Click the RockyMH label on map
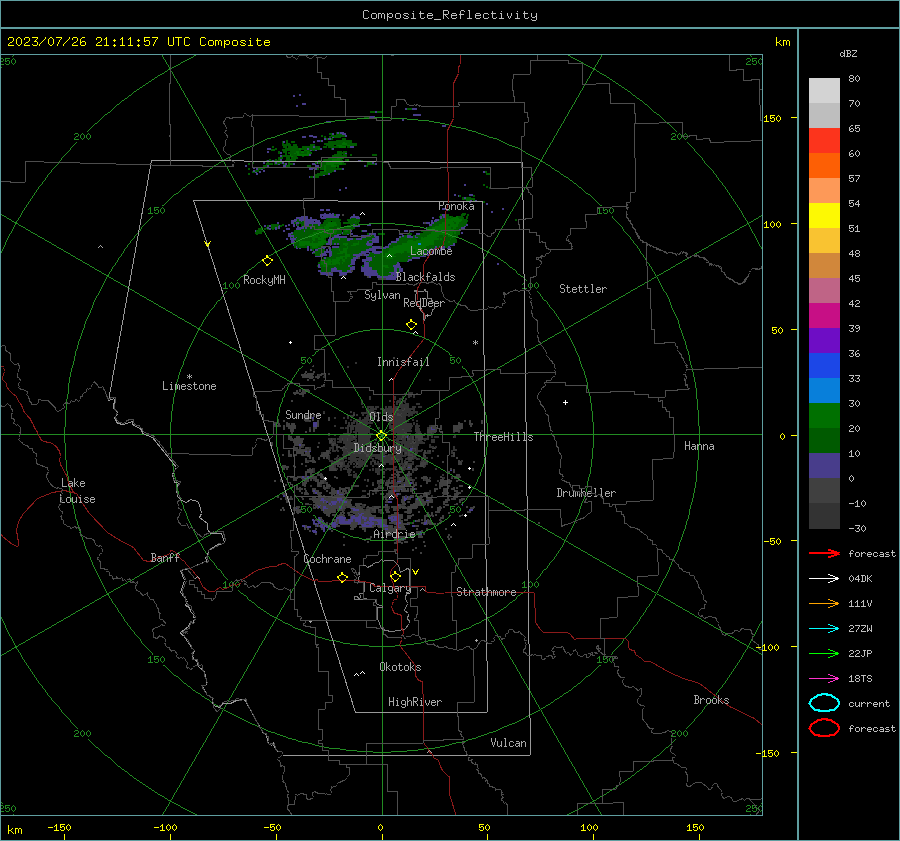 tap(264, 280)
